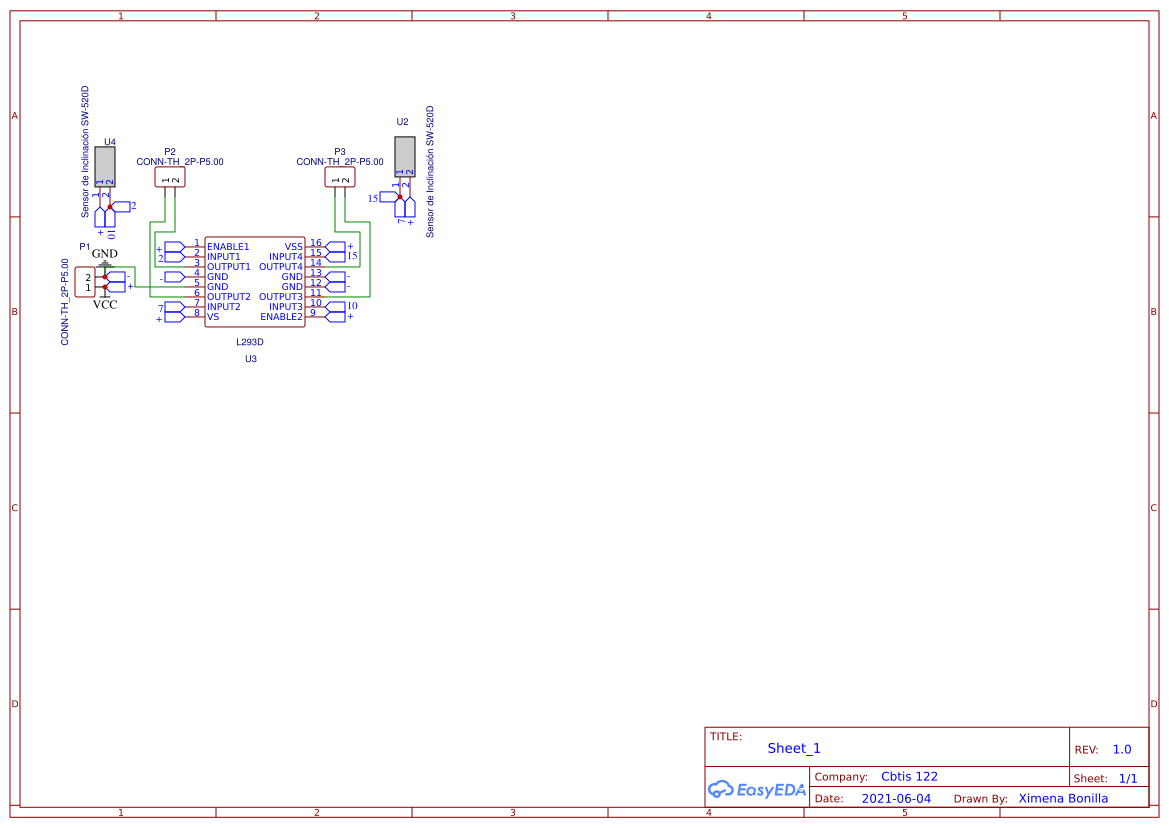Select the net flag on ENABLE1 pin
This screenshot has width=1169, height=828.
(x=175, y=248)
